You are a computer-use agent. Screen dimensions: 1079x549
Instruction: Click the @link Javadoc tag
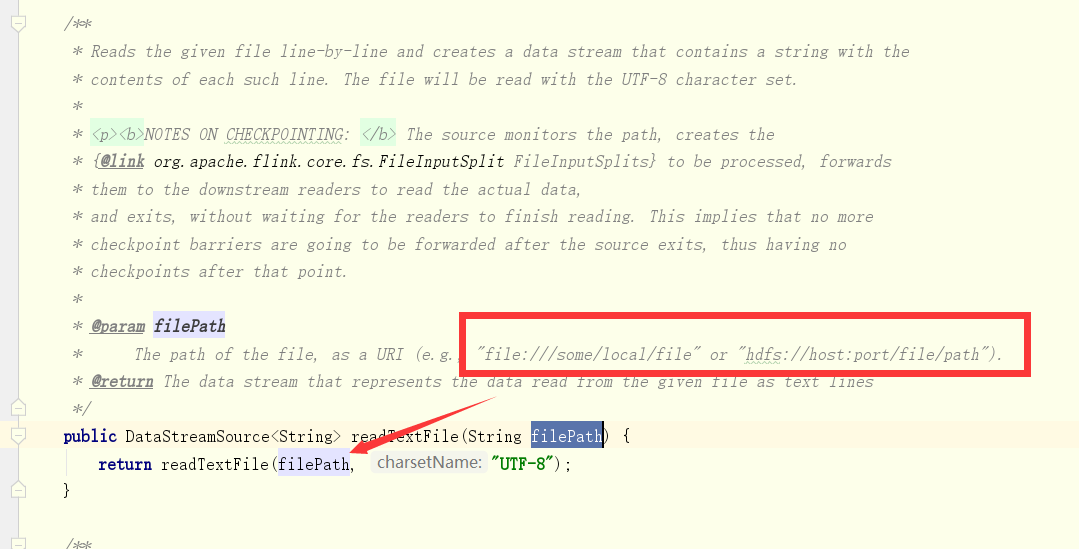pos(122,162)
